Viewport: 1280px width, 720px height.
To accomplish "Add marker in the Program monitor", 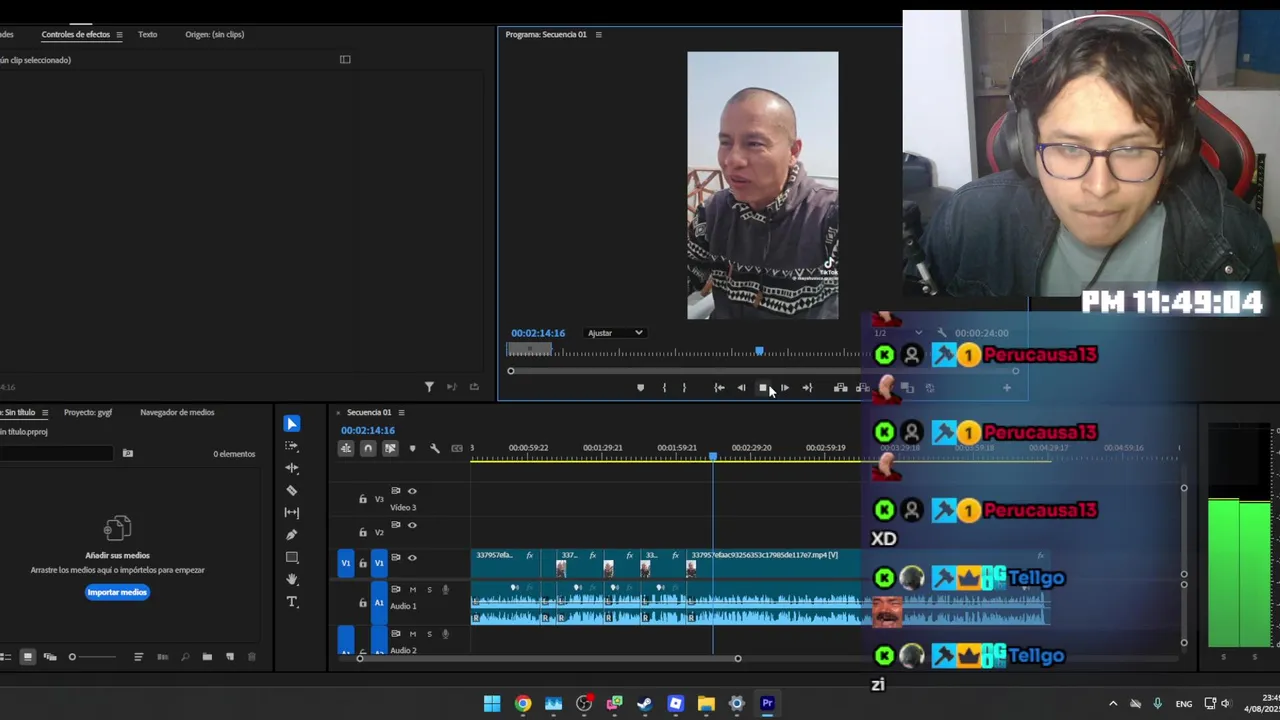I will coord(640,388).
